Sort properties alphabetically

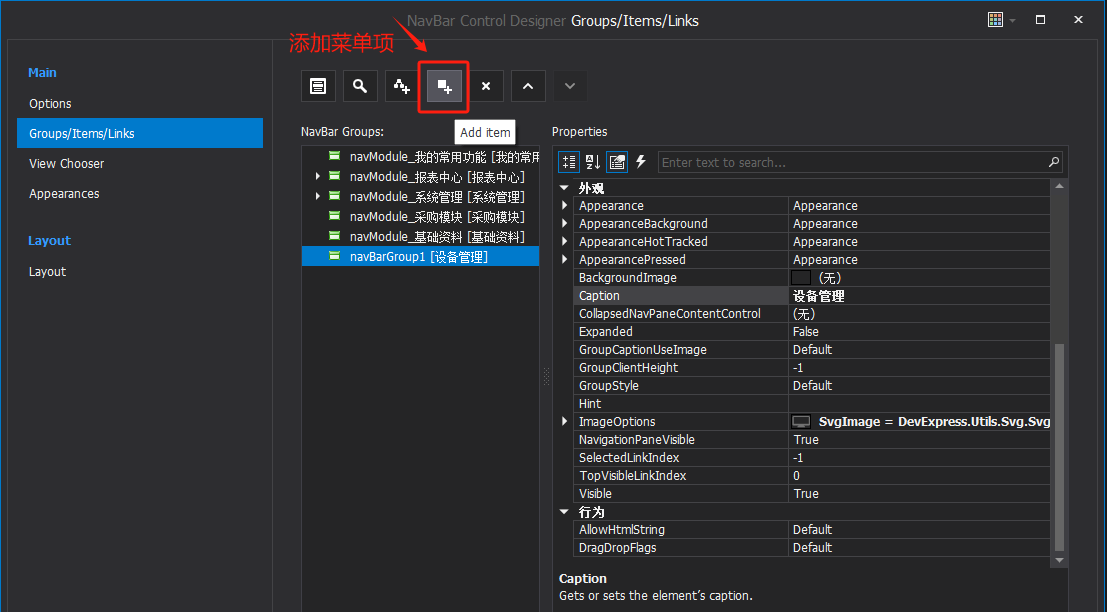[x=593, y=162]
